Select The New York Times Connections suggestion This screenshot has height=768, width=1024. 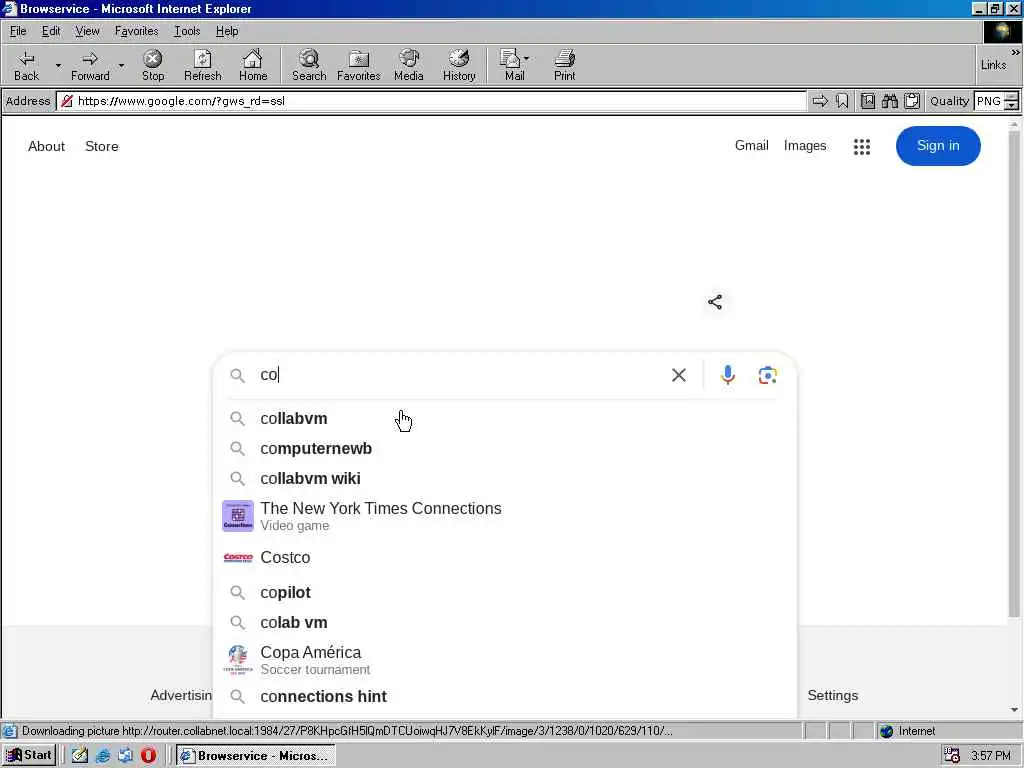tap(504, 516)
